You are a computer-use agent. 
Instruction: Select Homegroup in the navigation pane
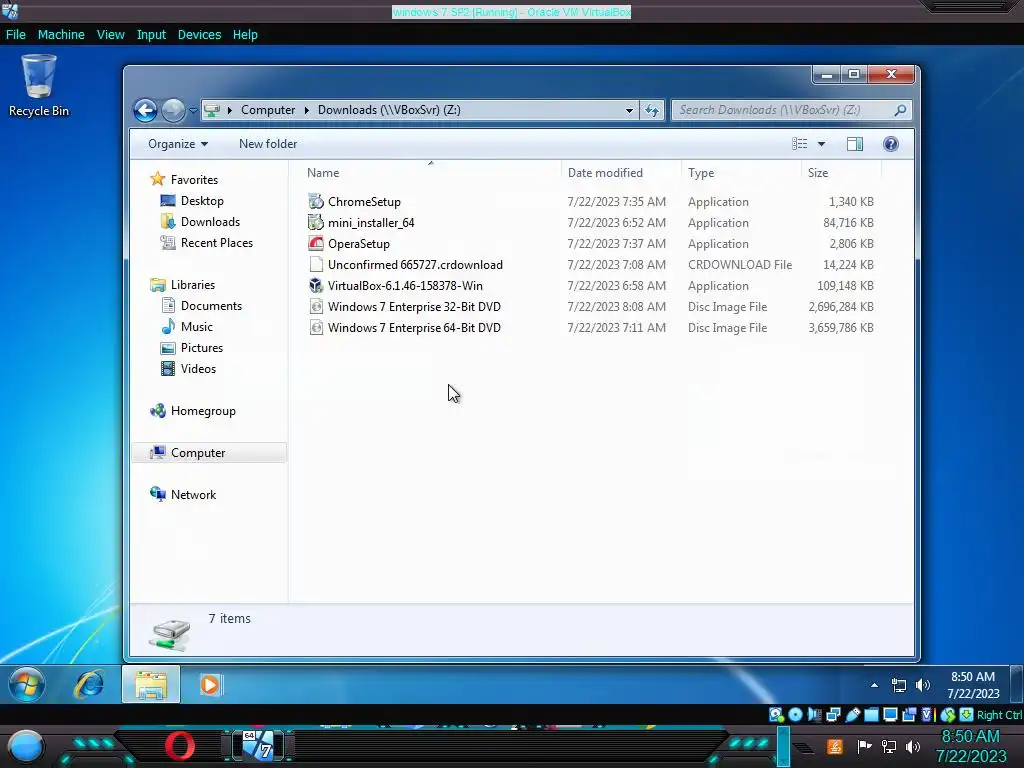202,411
